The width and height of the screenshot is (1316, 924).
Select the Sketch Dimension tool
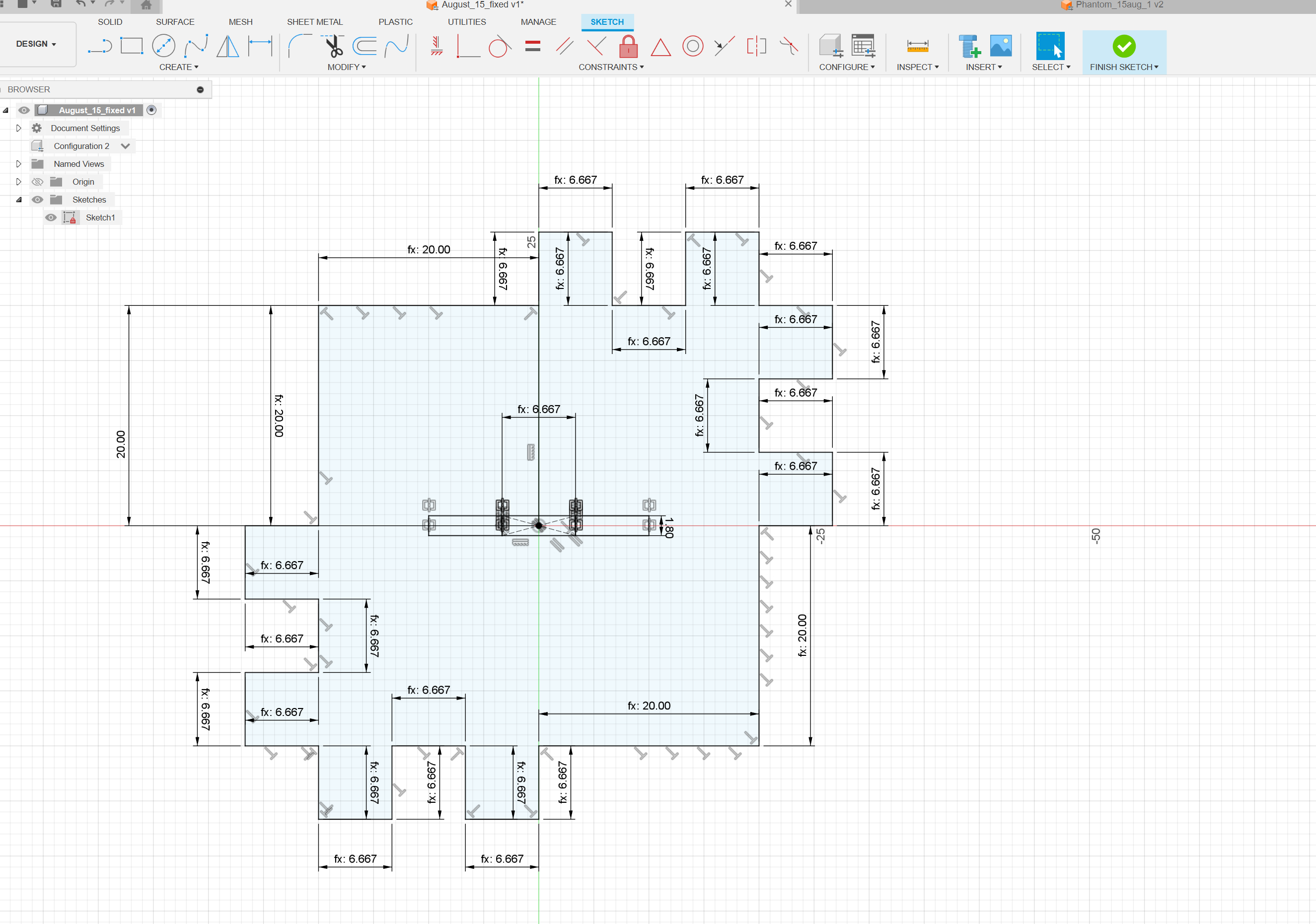pyautogui.click(x=260, y=46)
